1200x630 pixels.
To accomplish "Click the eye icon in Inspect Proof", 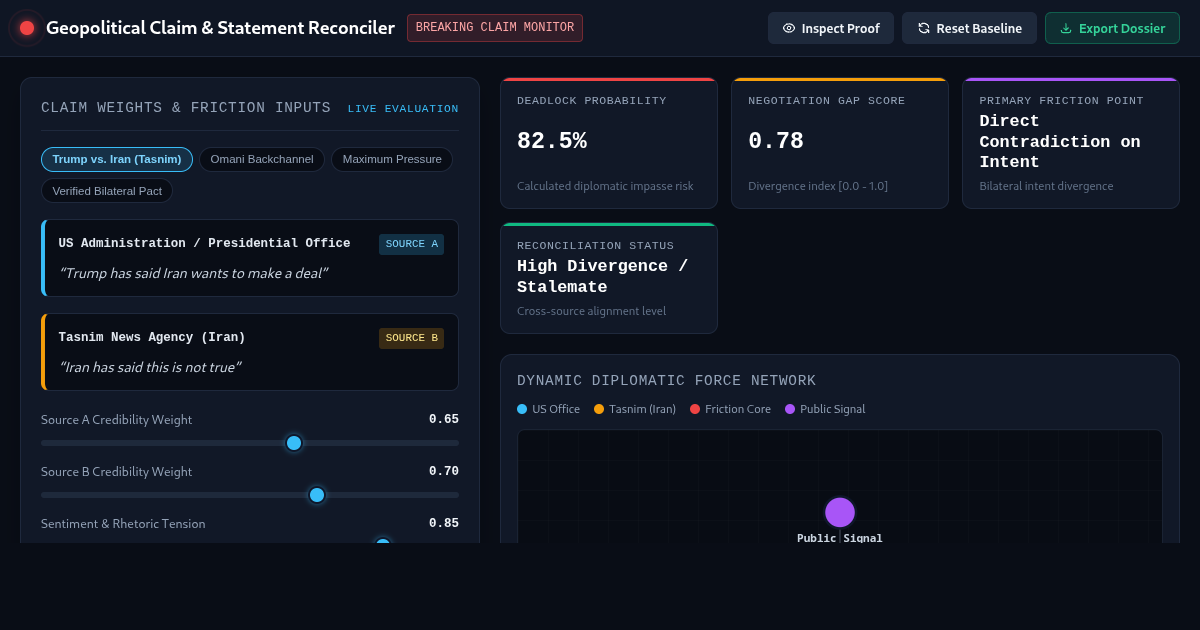I will [x=789, y=28].
